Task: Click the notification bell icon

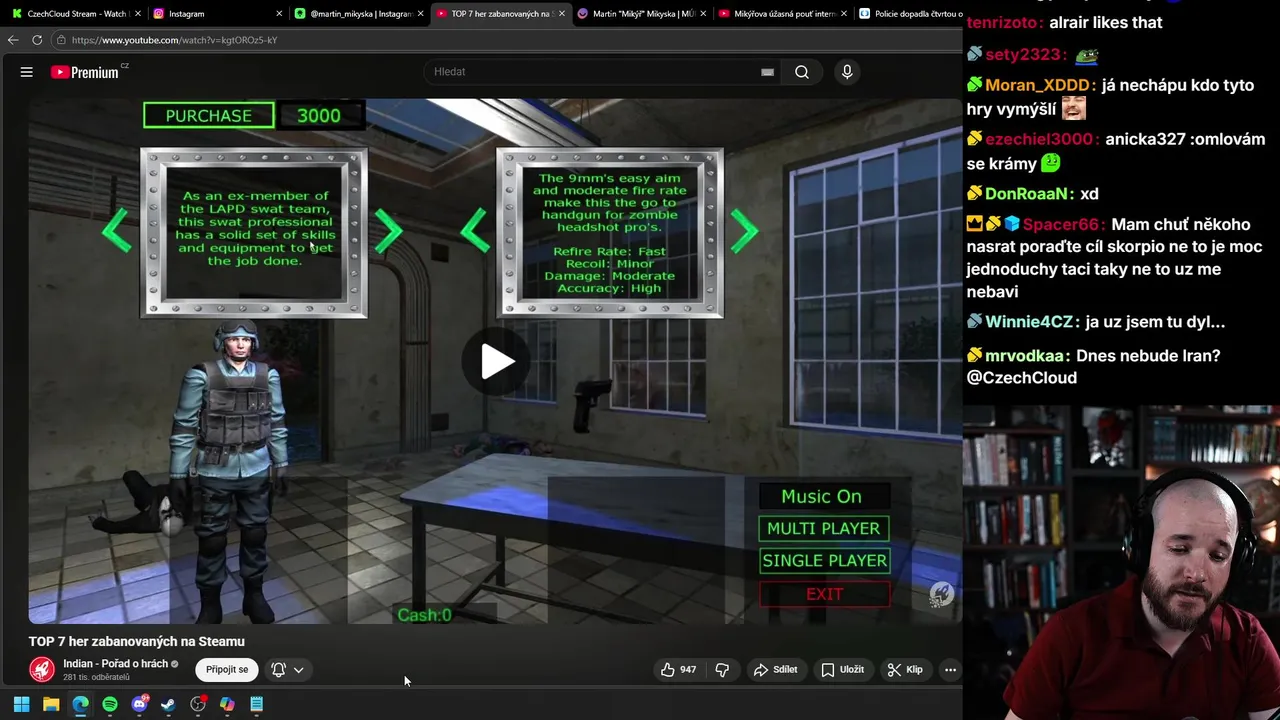Action: click(278, 670)
